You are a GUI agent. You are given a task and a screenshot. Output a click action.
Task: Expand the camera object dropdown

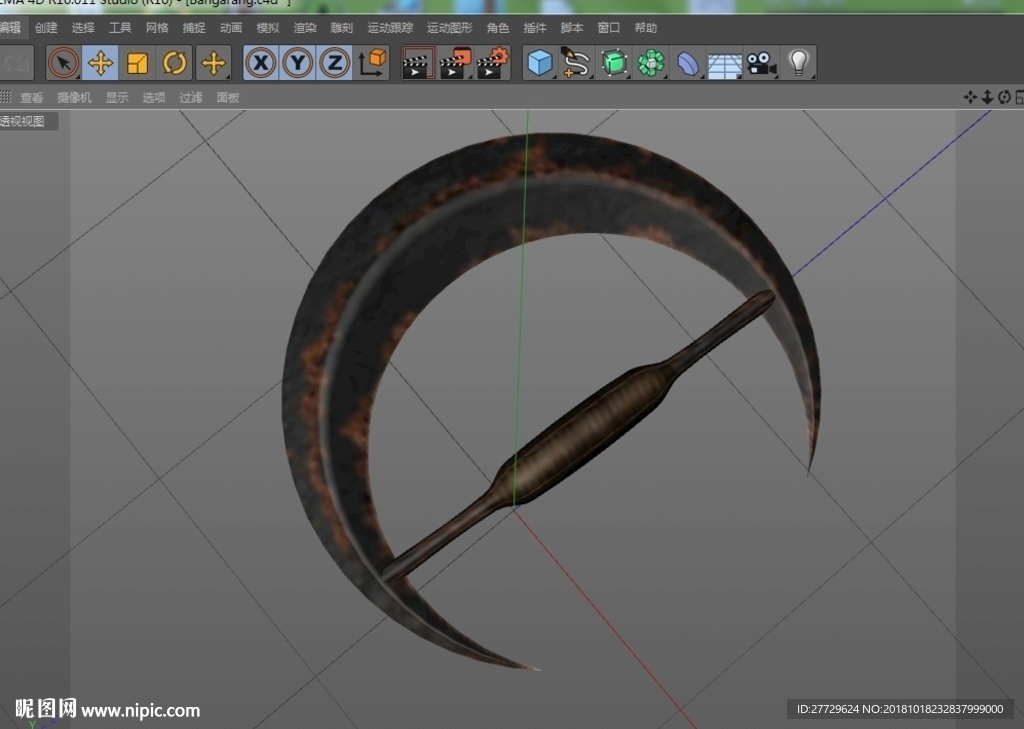coord(761,63)
